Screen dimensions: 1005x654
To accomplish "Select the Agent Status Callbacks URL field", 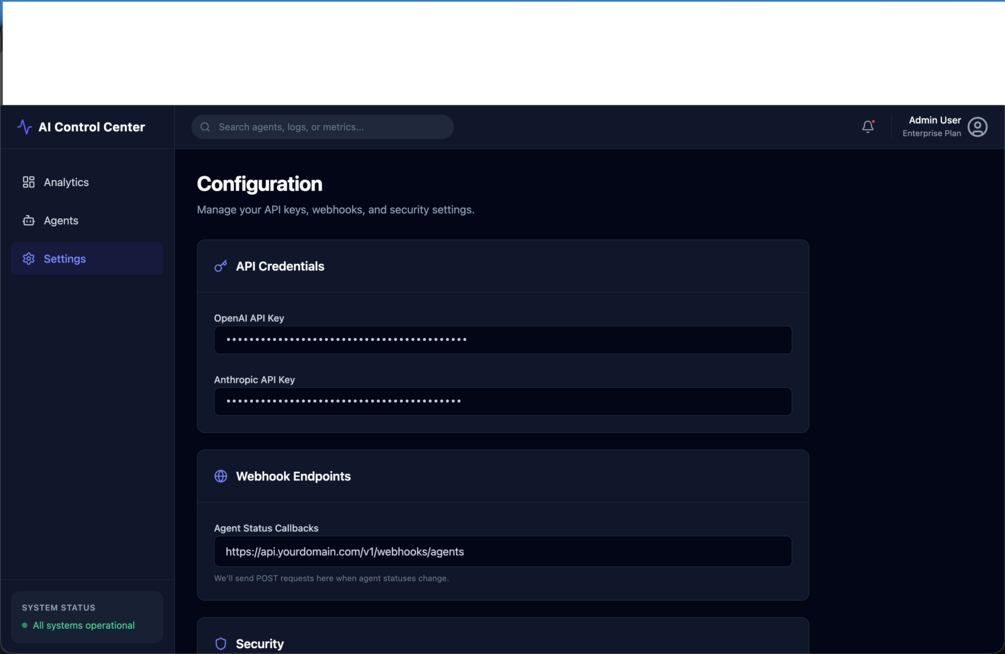I will point(502,551).
